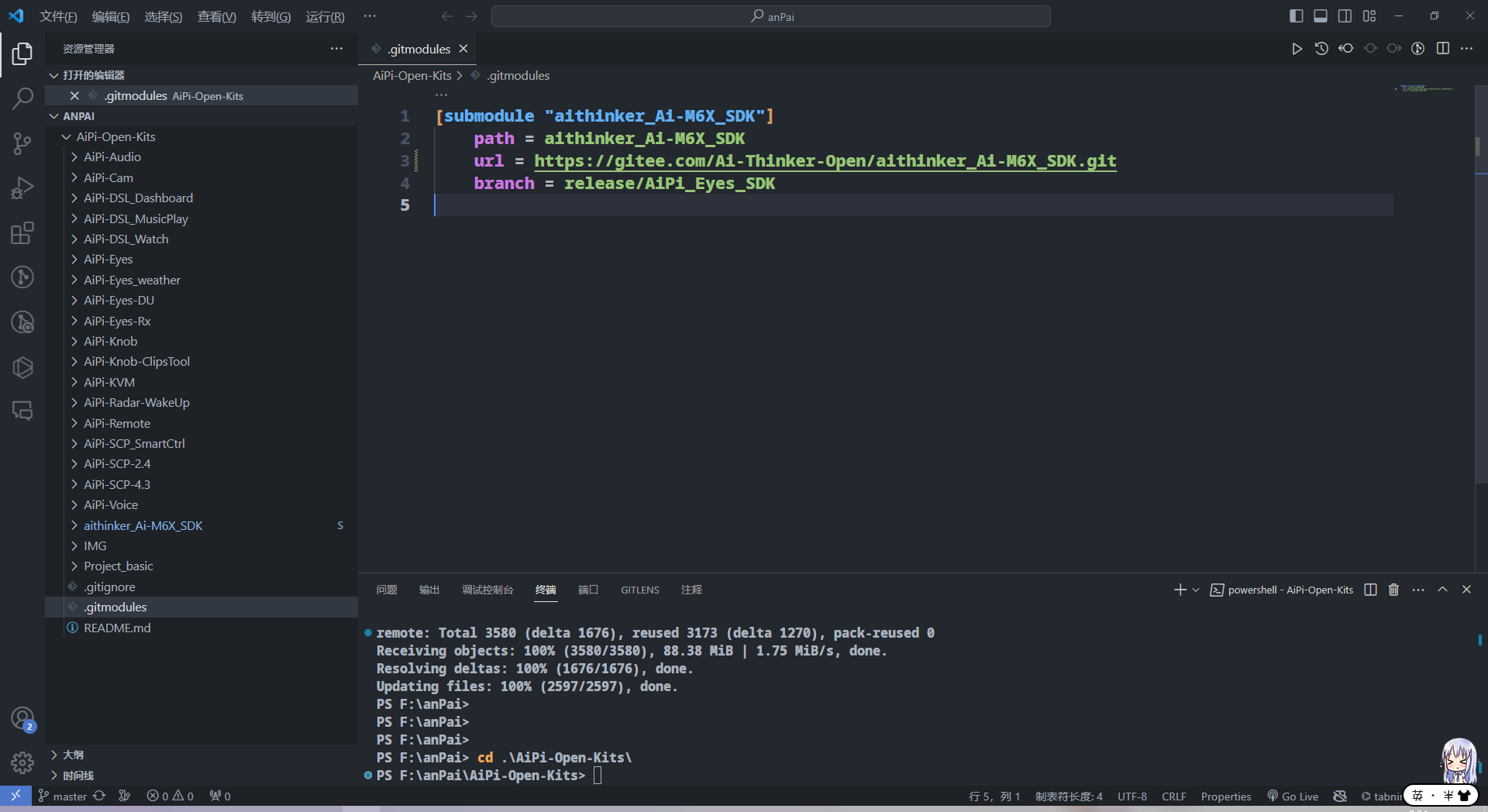The image size is (1488, 812).
Task: Toggle bottom panel layout icon
Action: 1321,15
